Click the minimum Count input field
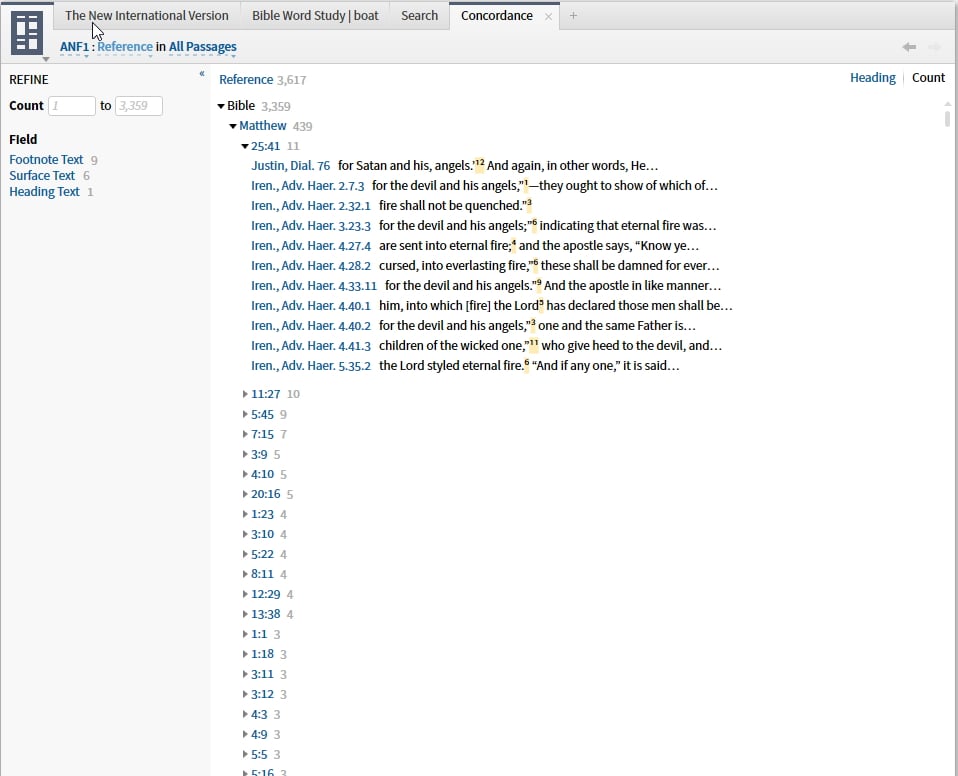 pyautogui.click(x=72, y=106)
